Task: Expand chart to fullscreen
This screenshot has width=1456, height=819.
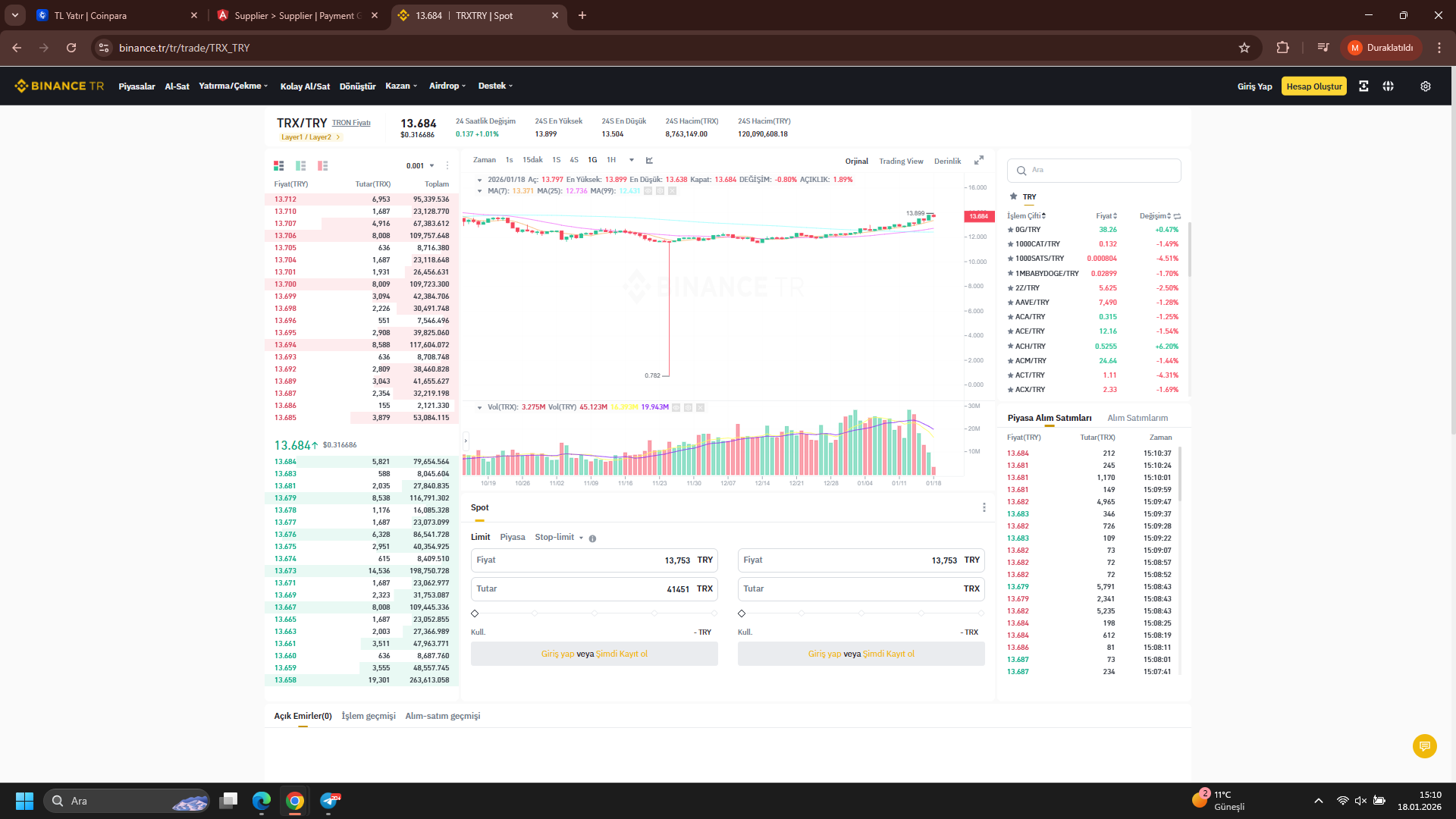Action: tap(979, 160)
